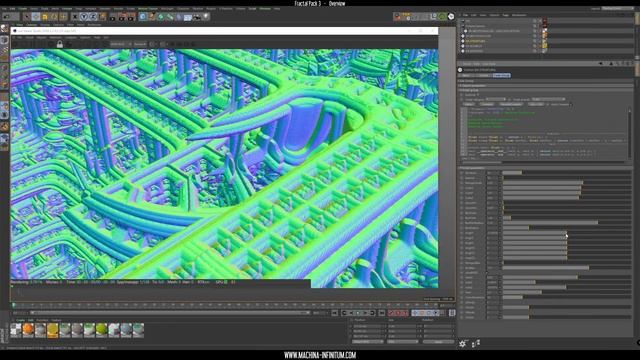Click the Camera object icon
This screenshot has width=640, height=360.
197,17
